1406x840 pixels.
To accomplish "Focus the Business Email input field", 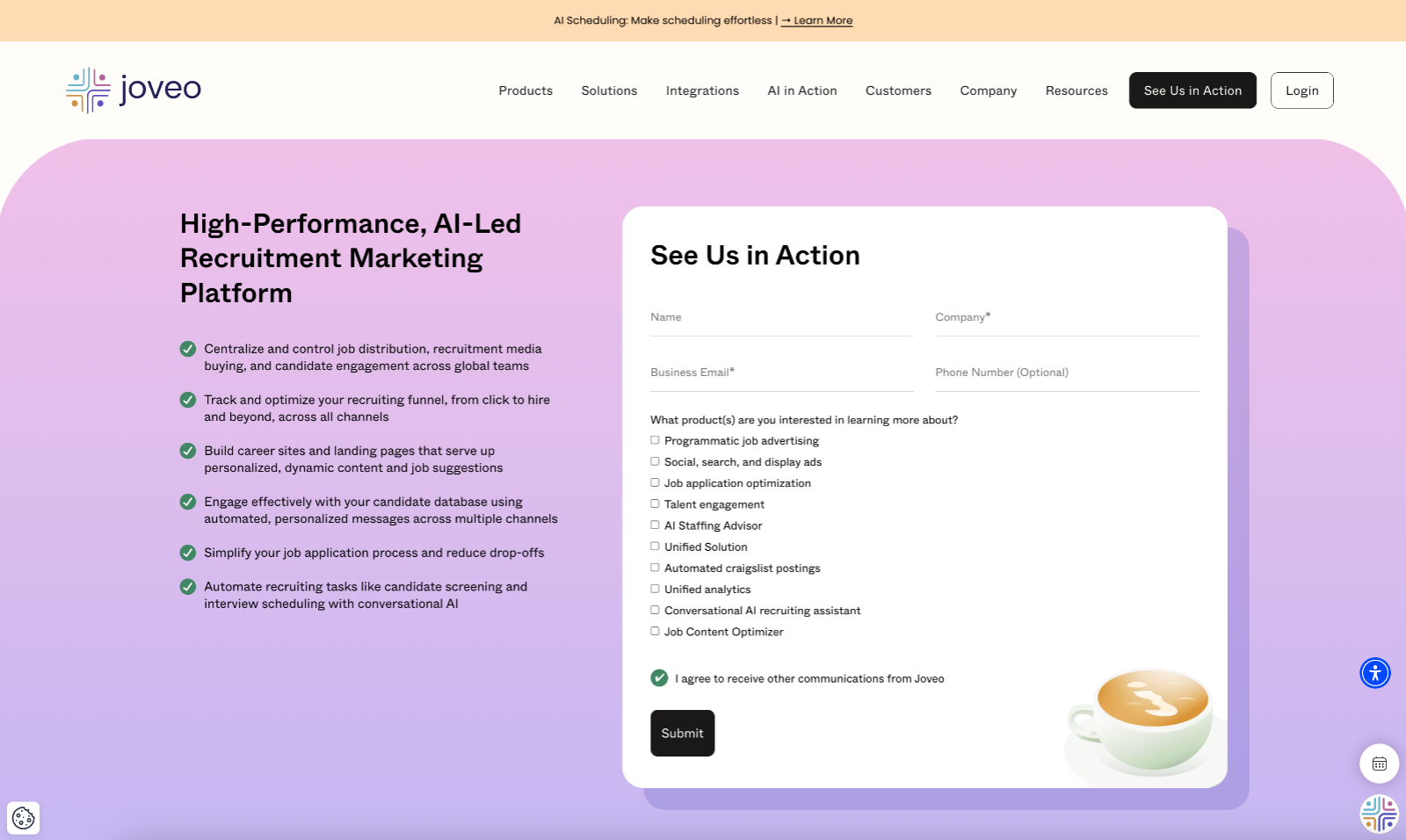I will [x=782, y=373].
